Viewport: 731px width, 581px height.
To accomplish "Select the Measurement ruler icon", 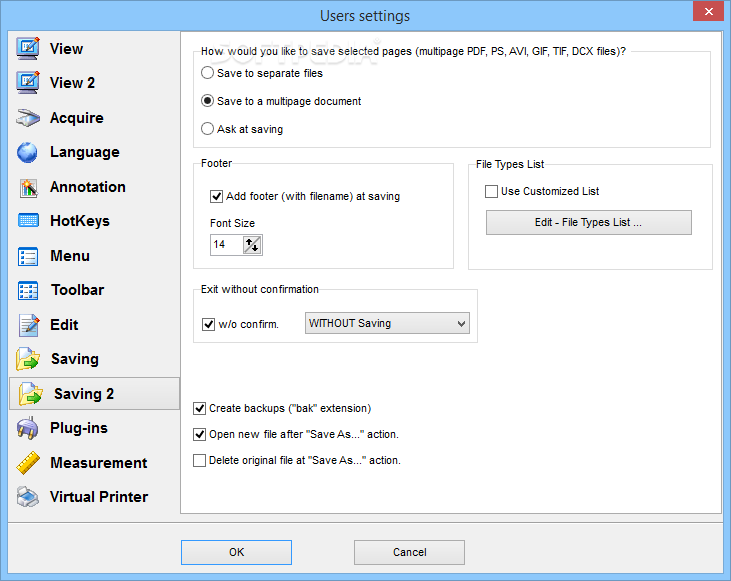I will (28, 463).
